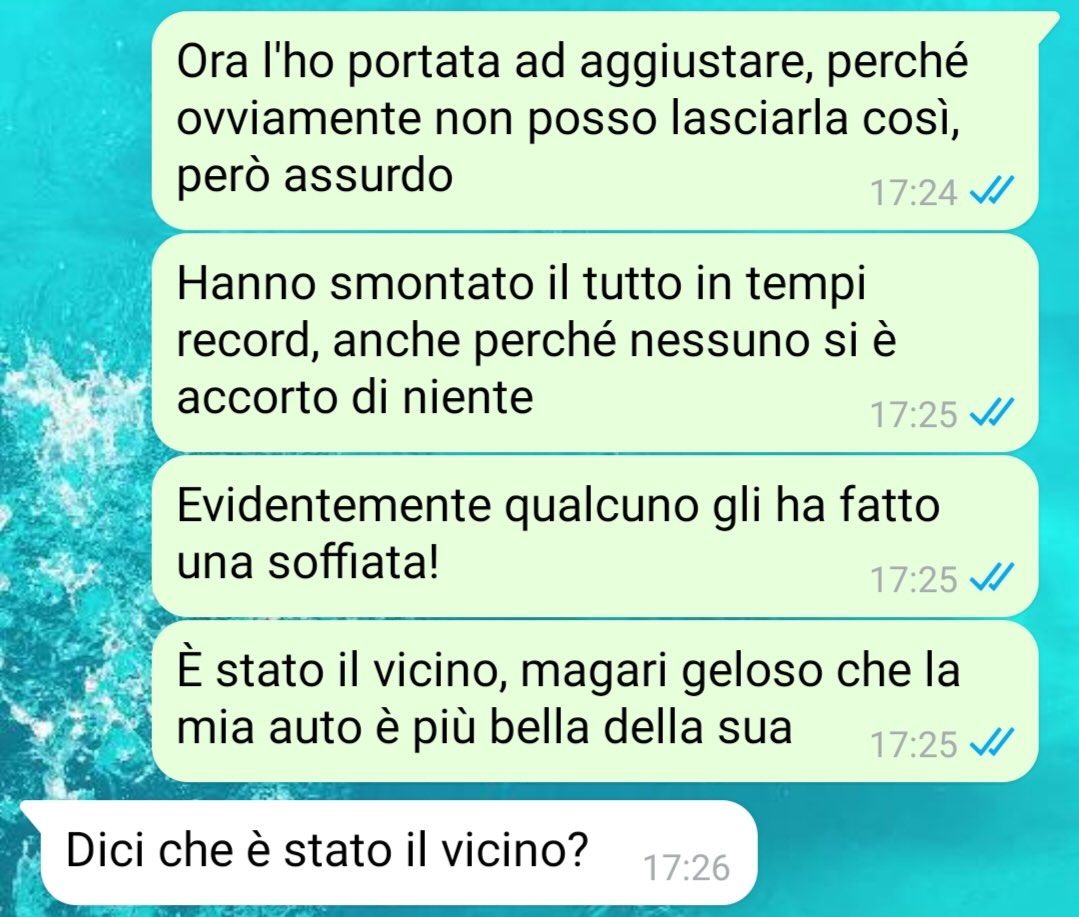Screen dimensions: 1079x917
Task: Tap the 17:24 timestamp
Action: [x=914, y=193]
